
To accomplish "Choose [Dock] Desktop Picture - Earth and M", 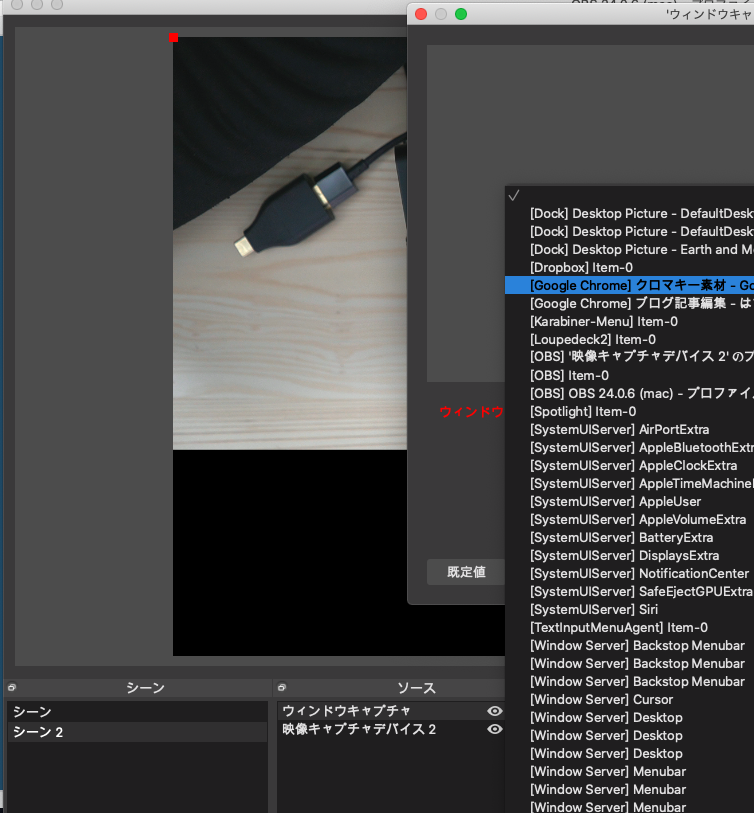I will point(630,249).
